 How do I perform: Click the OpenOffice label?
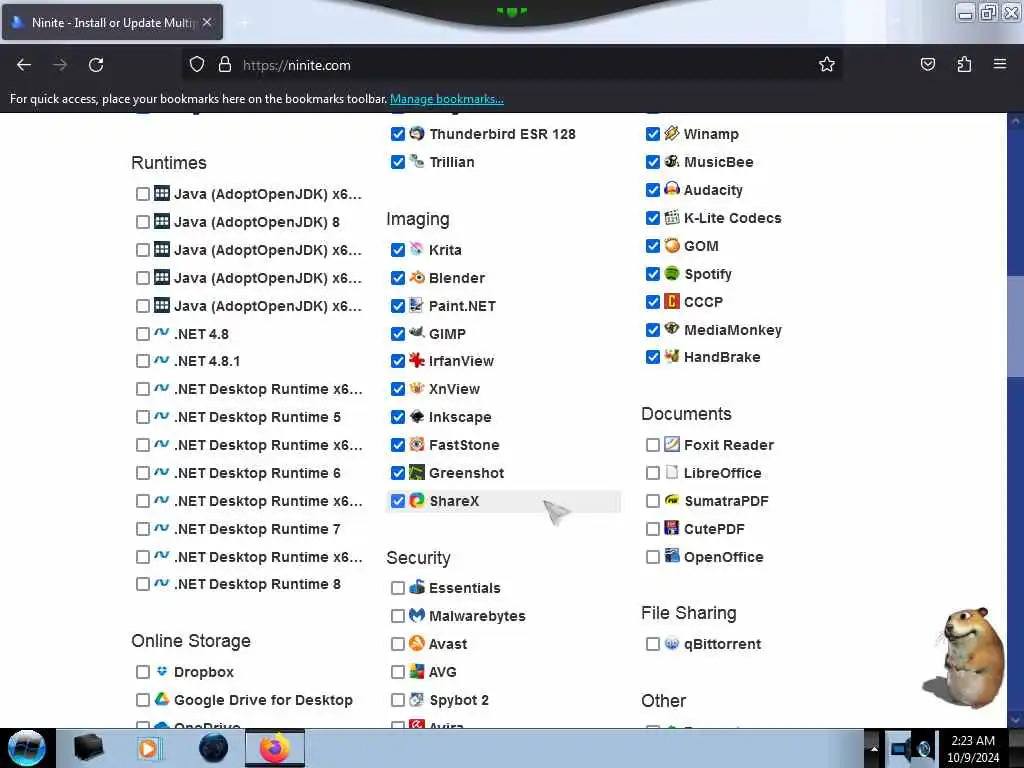[x=724, y=557]
